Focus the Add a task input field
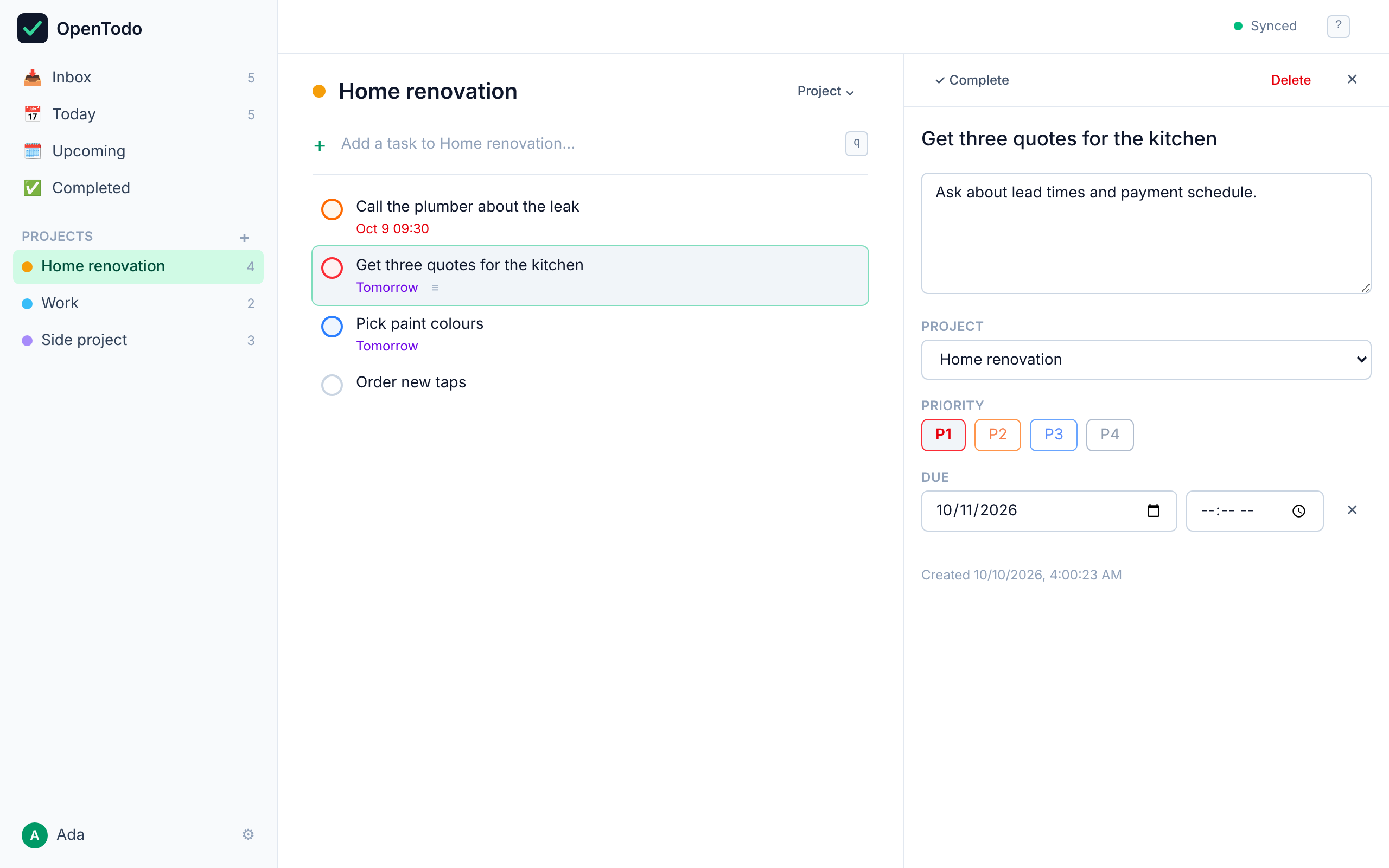 pyautogui.click(x=587, y=144)
